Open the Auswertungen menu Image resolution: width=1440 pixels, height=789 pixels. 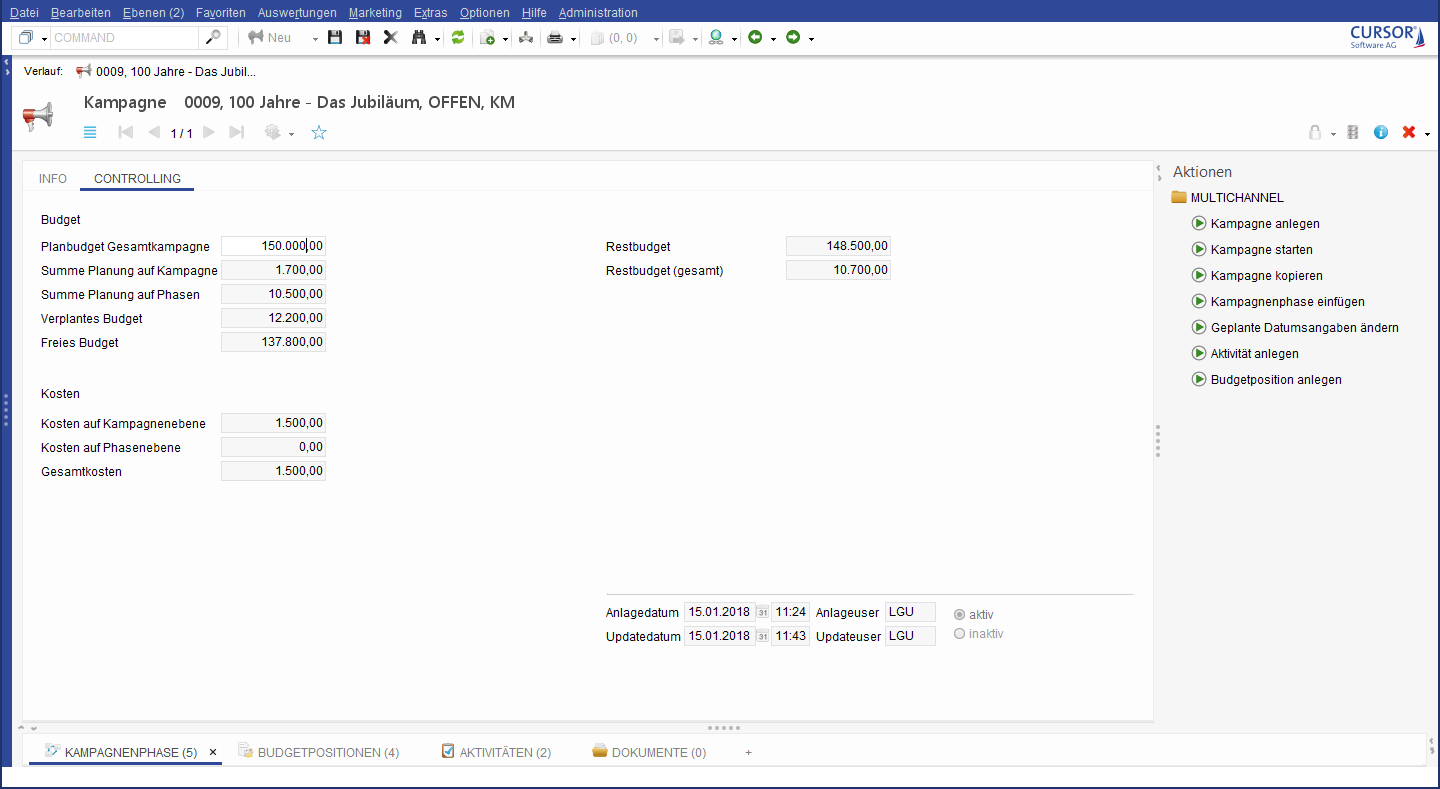click(297, 13)
